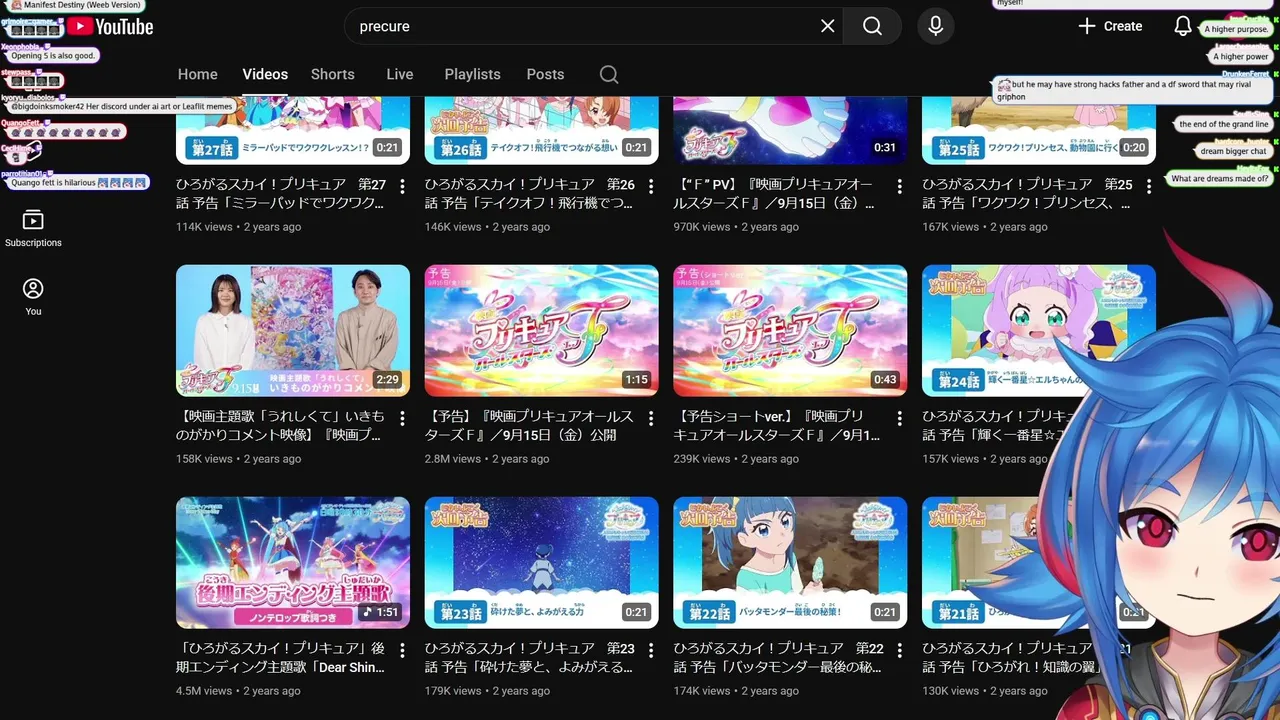Click the 【予告ショートver.】 video title
Viewport: 1280px width, 720px height.
pyautogui.click(x=777, y=426)
